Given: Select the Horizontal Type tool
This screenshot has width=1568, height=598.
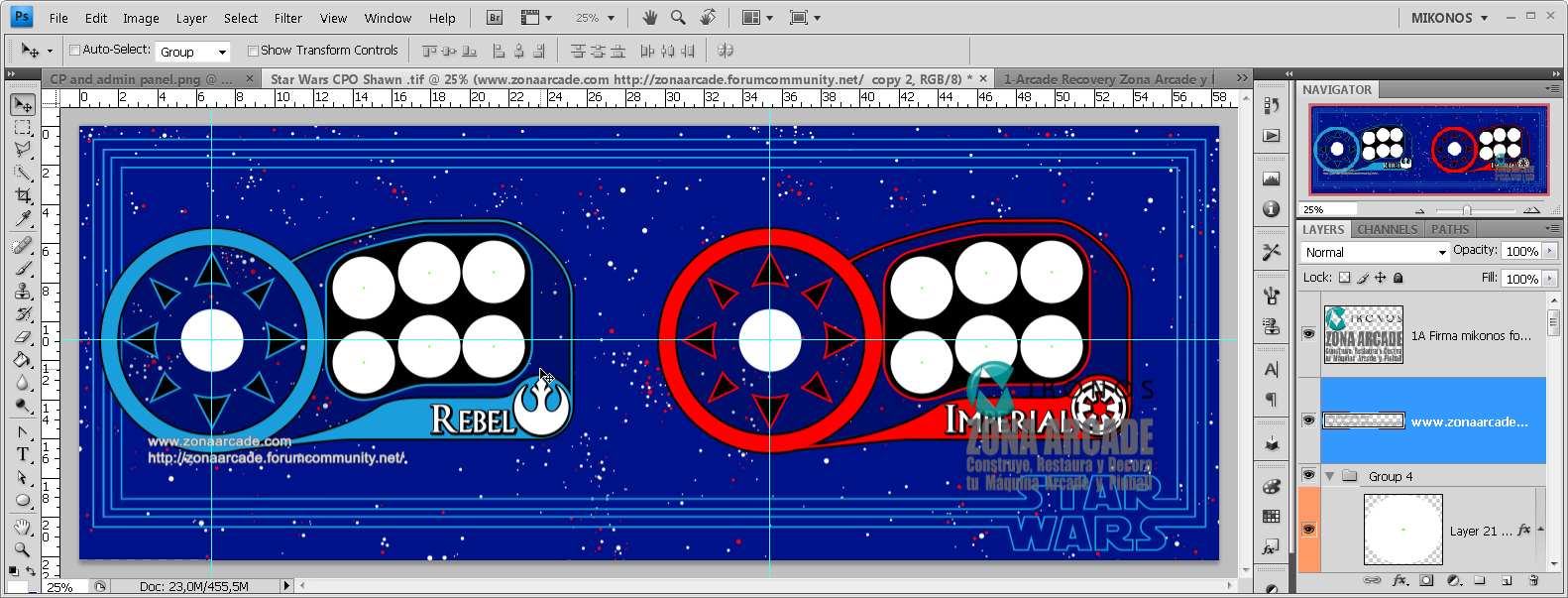Looking at the screenshot, I should (23, 454).
